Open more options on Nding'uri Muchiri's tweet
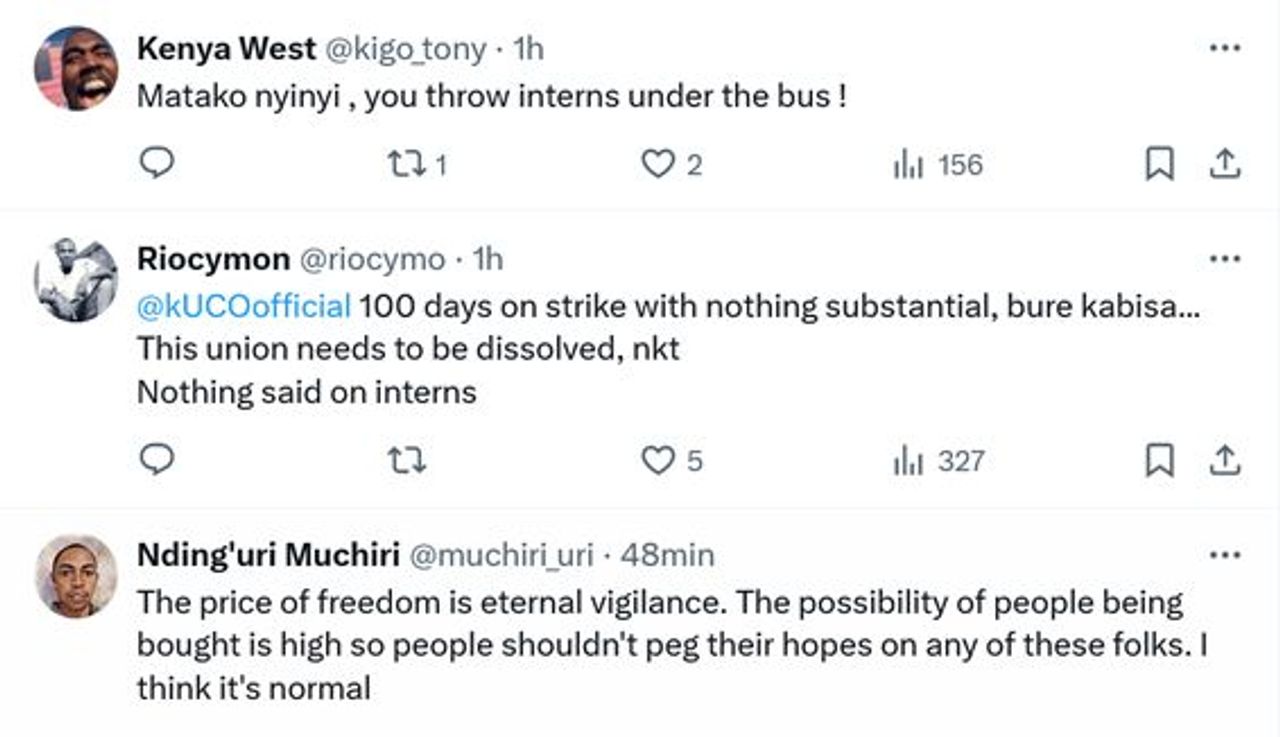Image resolution: width=1280 pixels, height=737 pixels. point(1224,554)
